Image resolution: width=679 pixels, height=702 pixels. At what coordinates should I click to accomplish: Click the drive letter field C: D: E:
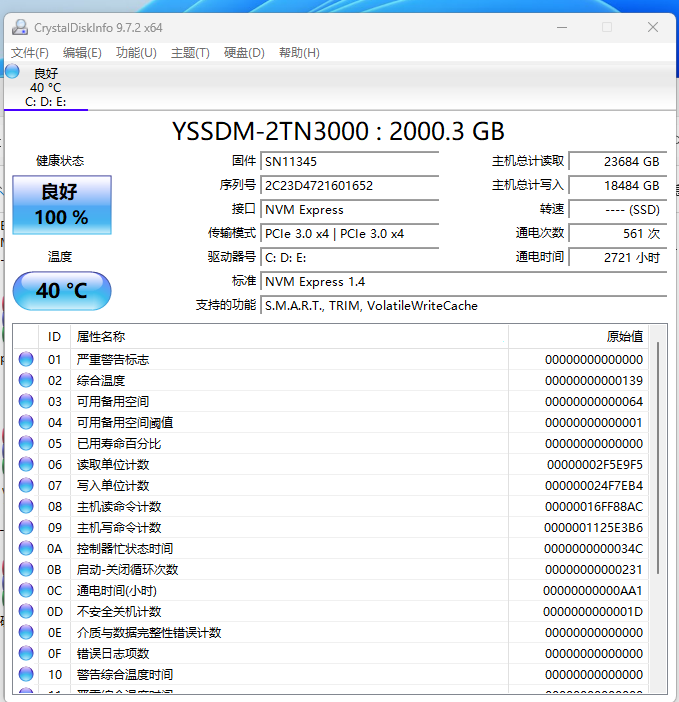pyautogui.click(x=350, y=258)
